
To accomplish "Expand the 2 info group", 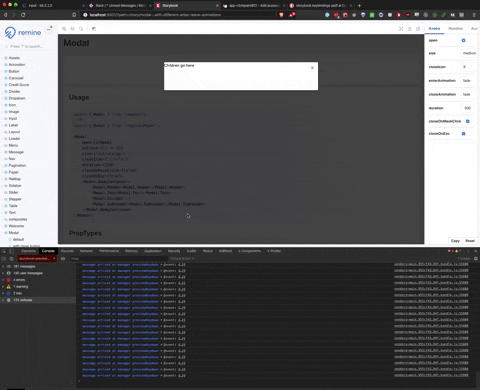I will click(17, 293).
